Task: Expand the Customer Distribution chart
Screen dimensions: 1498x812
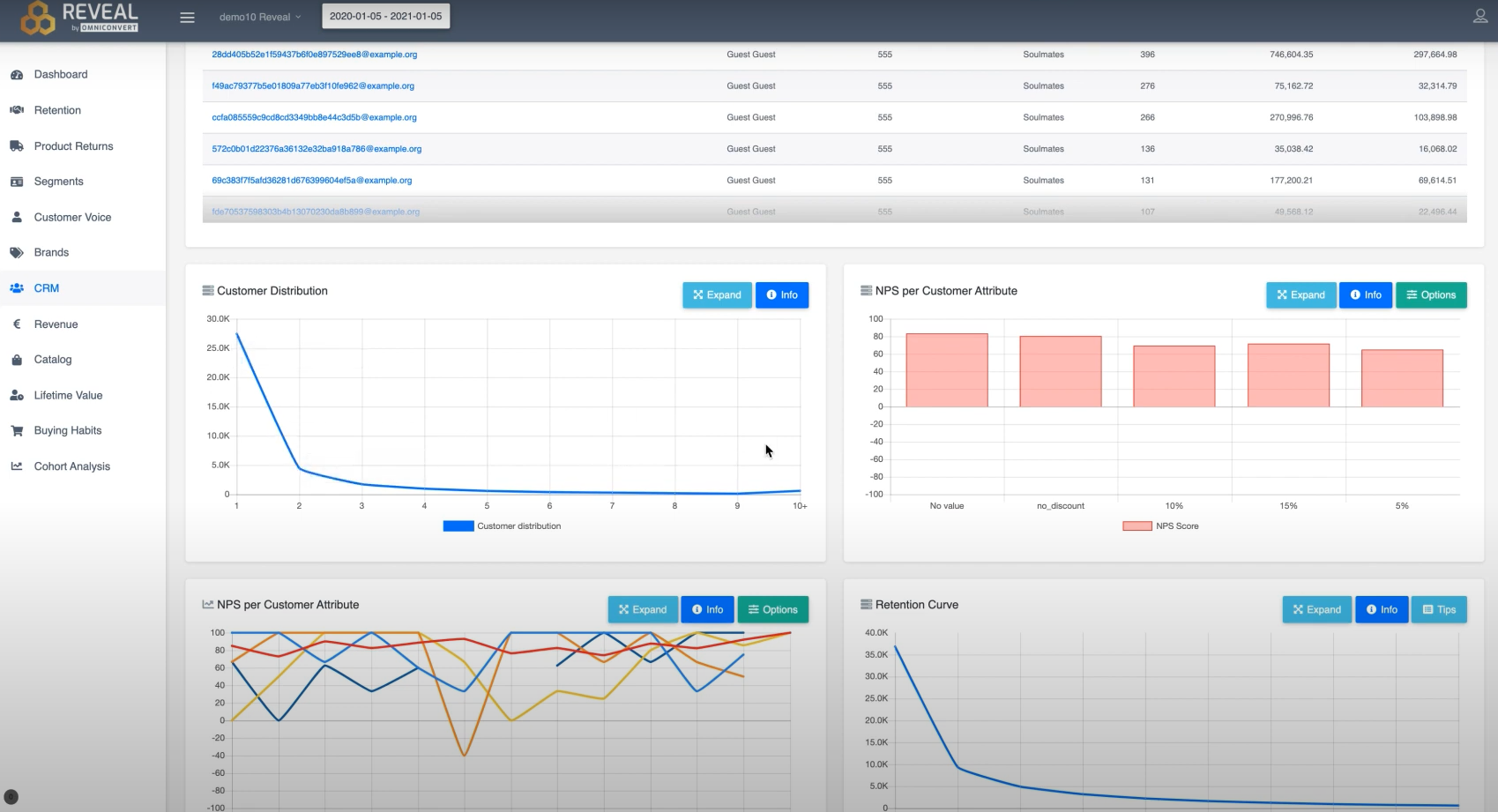Action: coord(716,294)
